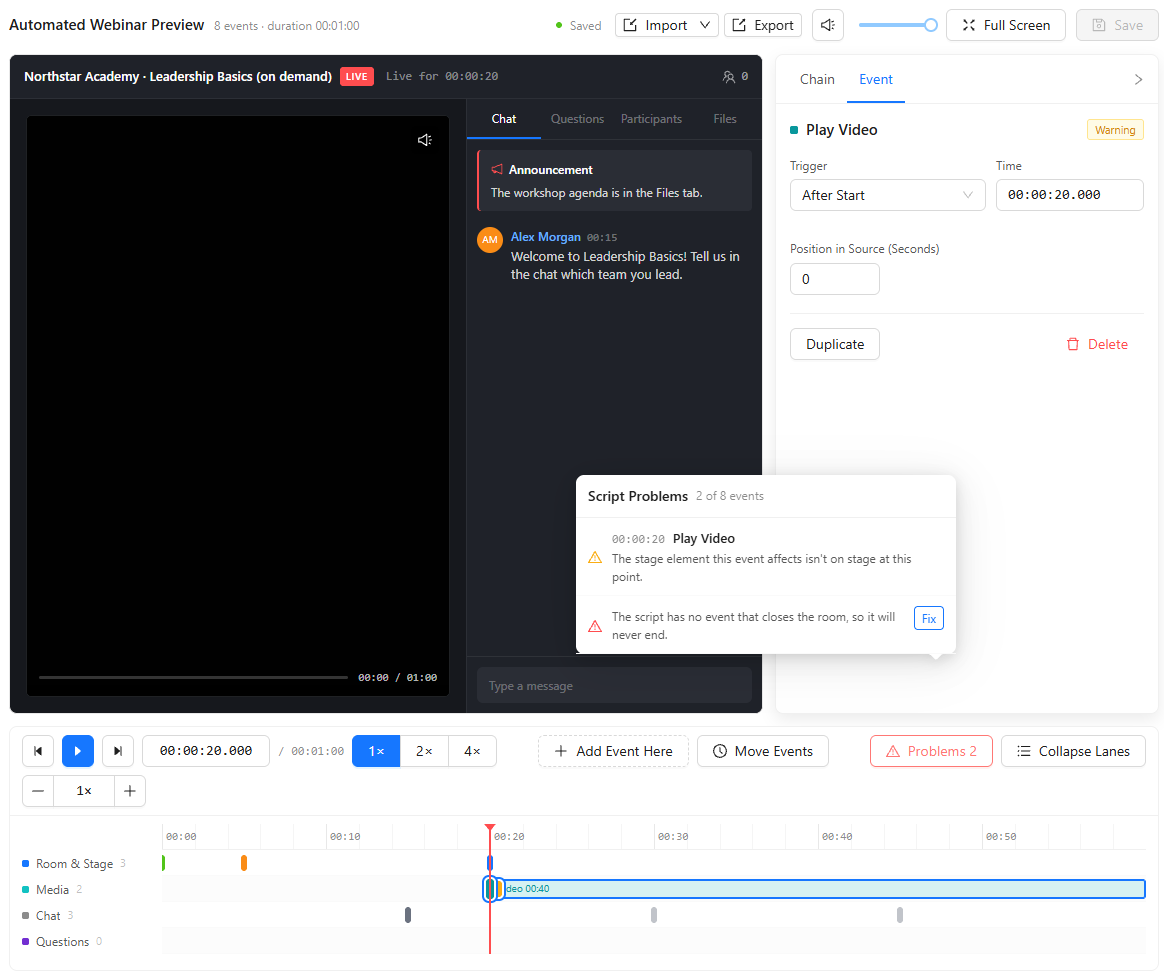Click the Questions lane label in the timeline

click(62, 942)
